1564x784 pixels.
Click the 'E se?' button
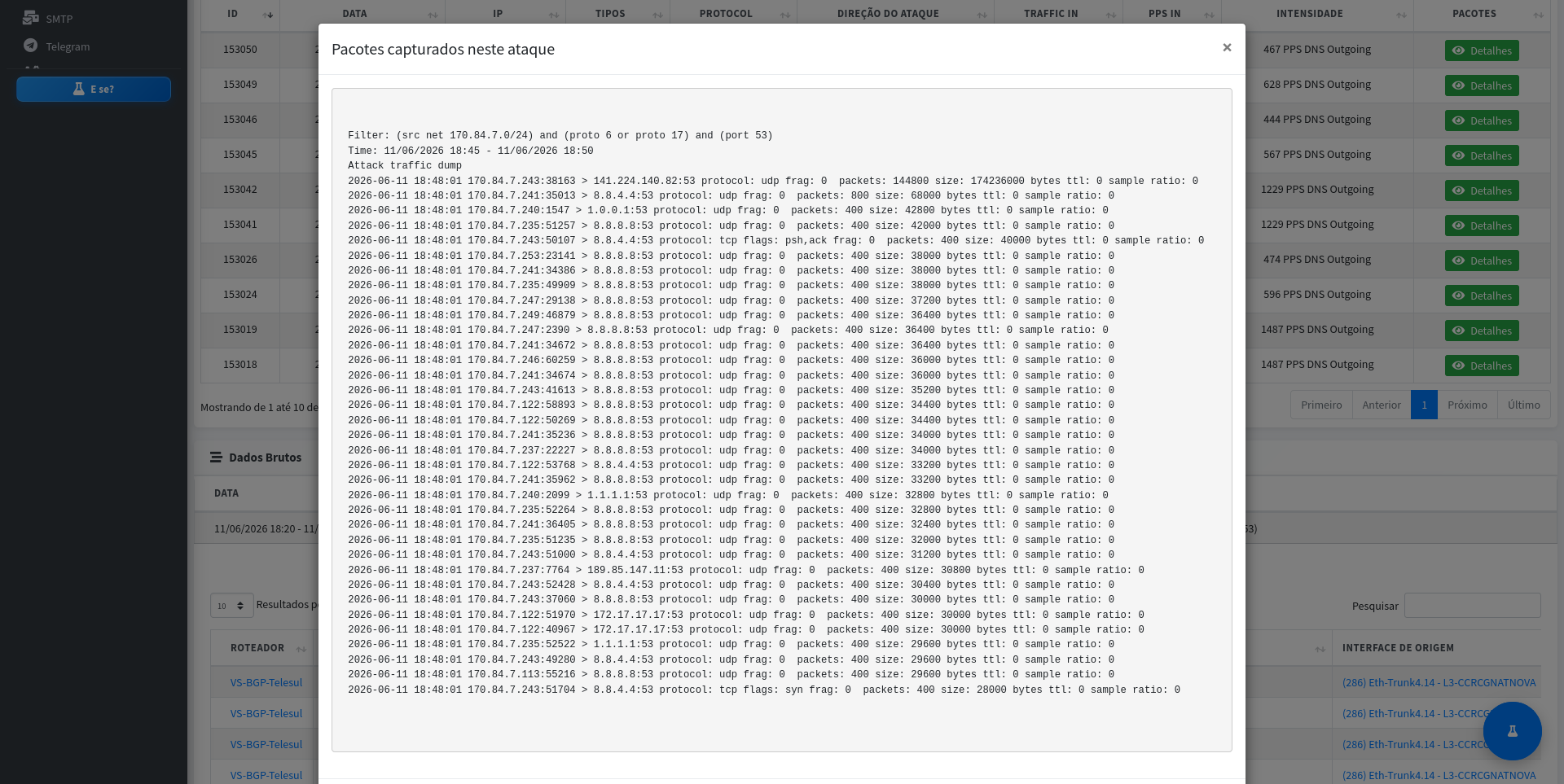pos(94,89)
